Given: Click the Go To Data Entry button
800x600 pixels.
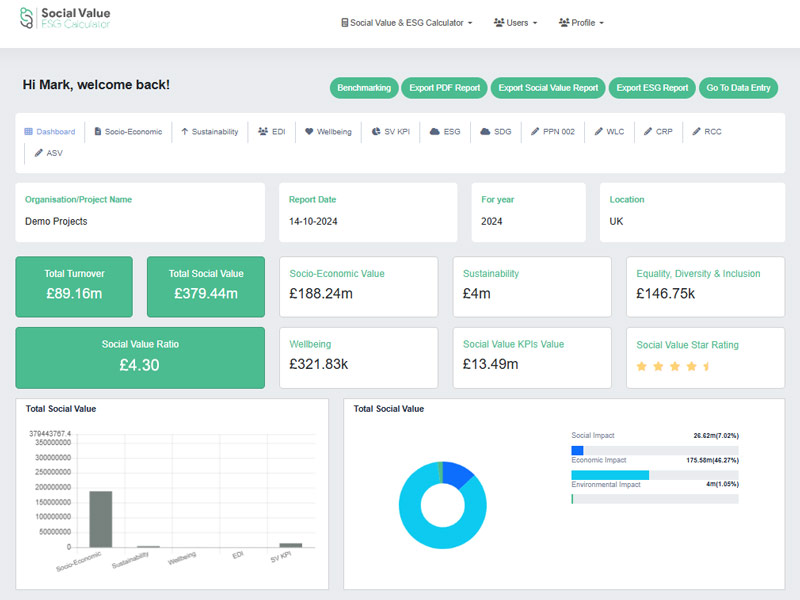Looking at the screenshot, I should click(x=738, y=88).
